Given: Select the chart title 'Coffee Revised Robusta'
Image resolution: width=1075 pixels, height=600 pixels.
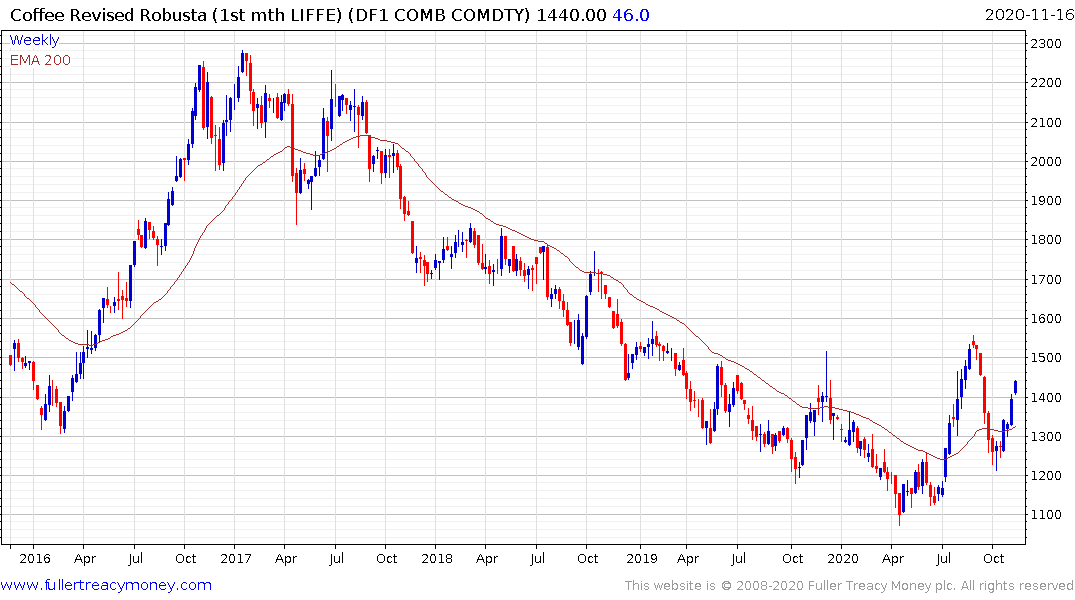Looking at the screenshot, I should (x=108, y=15).
